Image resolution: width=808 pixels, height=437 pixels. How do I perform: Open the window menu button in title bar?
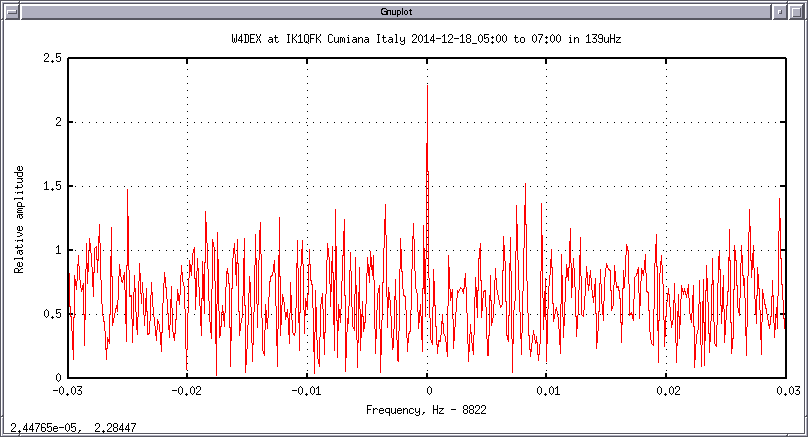[9, 9]
